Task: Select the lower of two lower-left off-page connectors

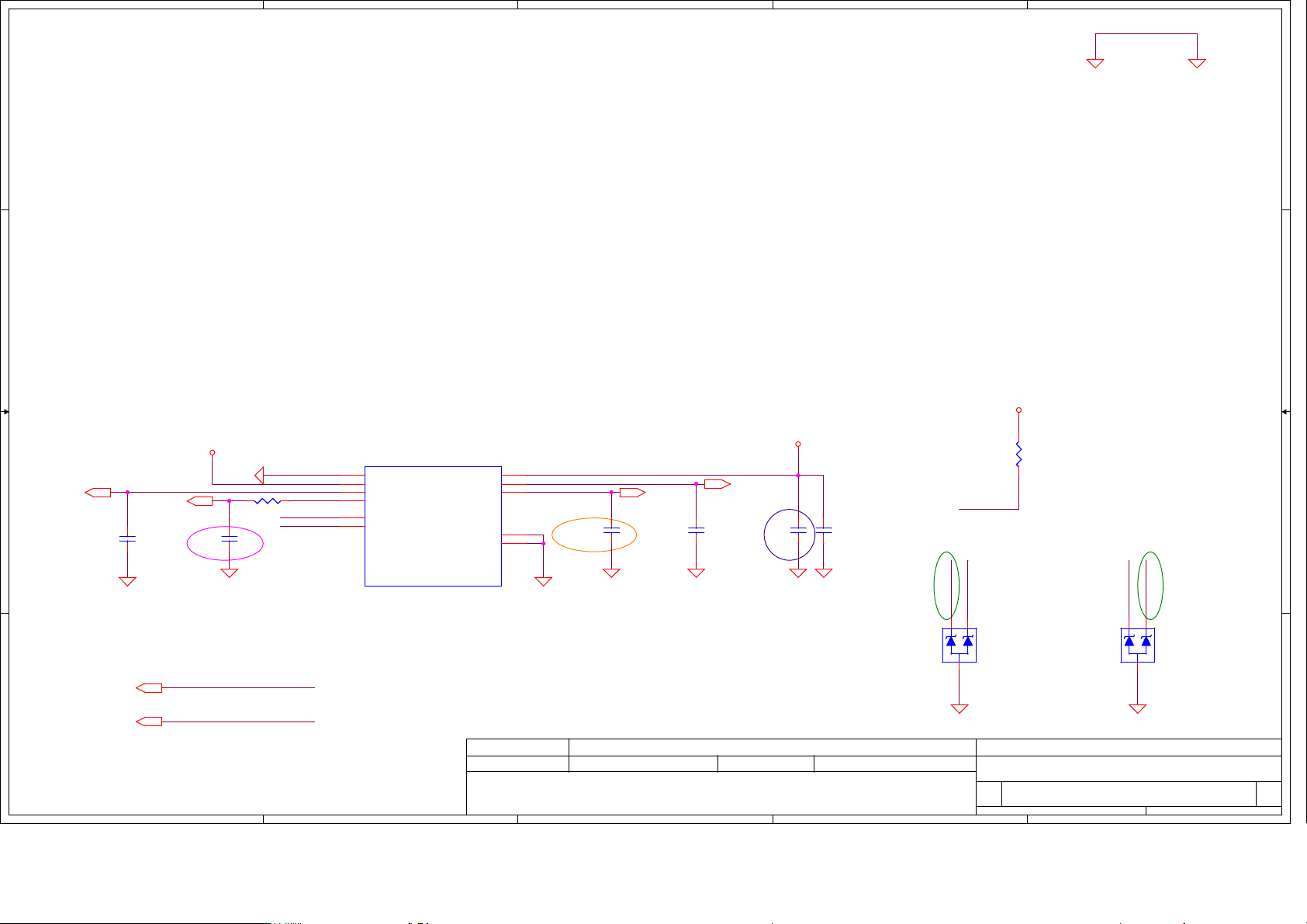Action: [x=149, y=722]
